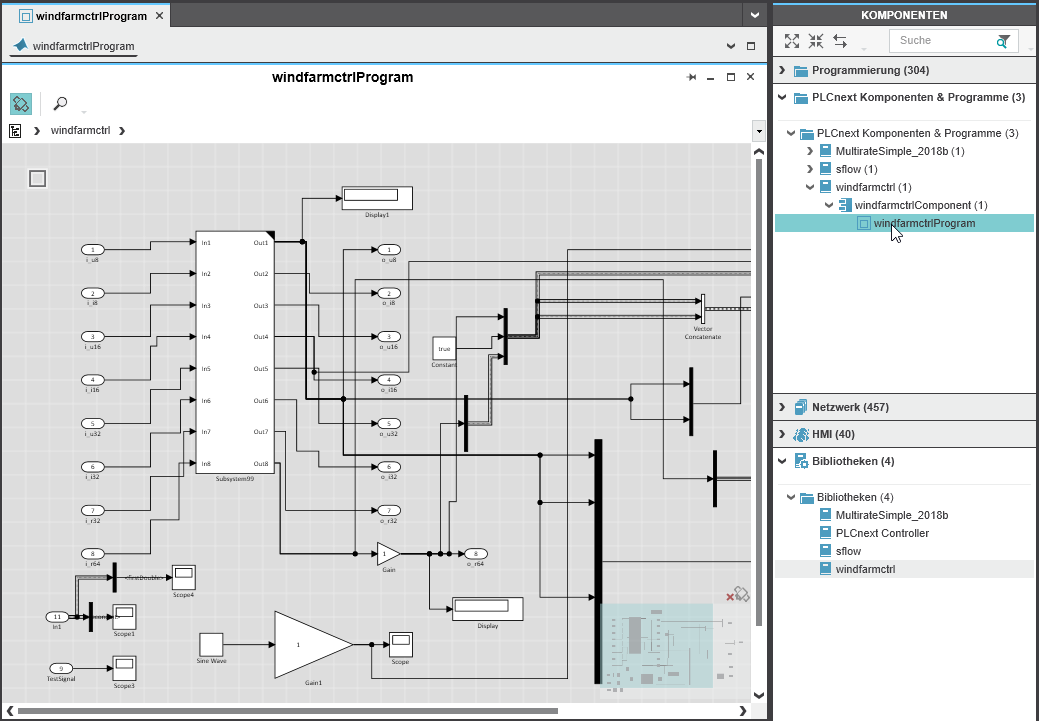Click windfarmctrl in the breadcrumb path
The image size is (1039, 721).
(x=80, y=131)
